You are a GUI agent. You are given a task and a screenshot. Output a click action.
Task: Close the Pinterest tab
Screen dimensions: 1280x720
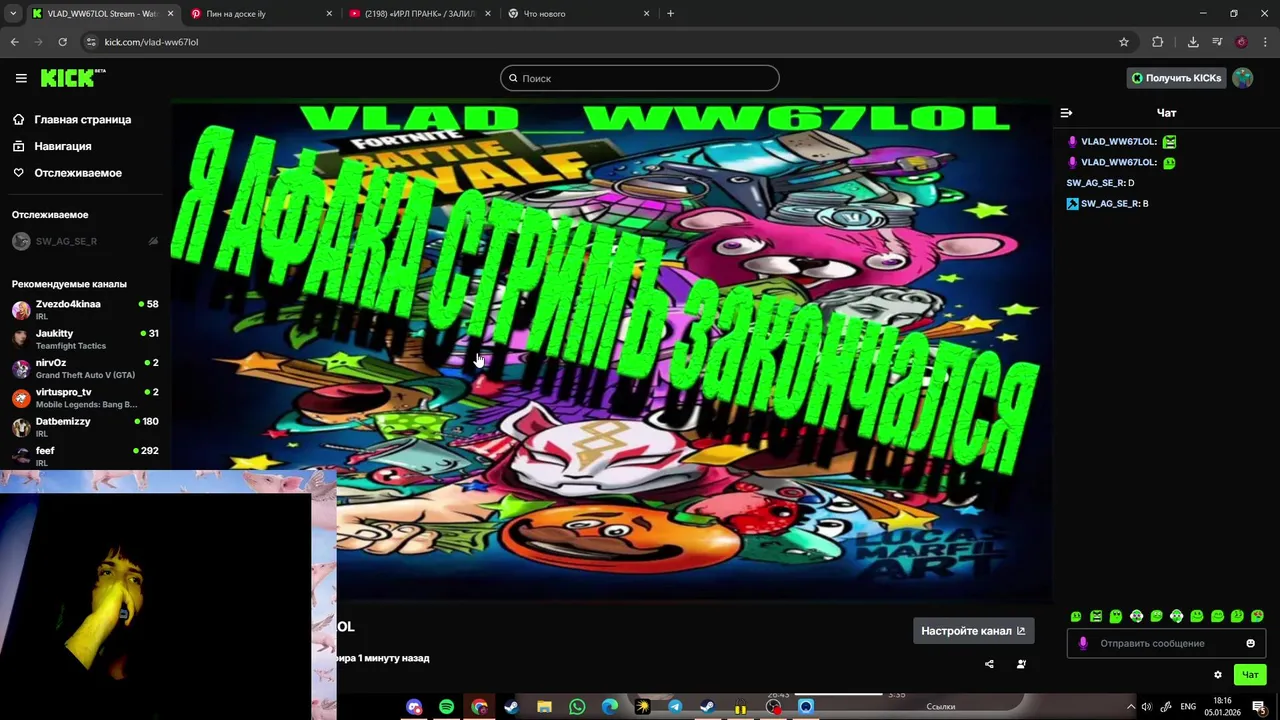click(330, 14)
